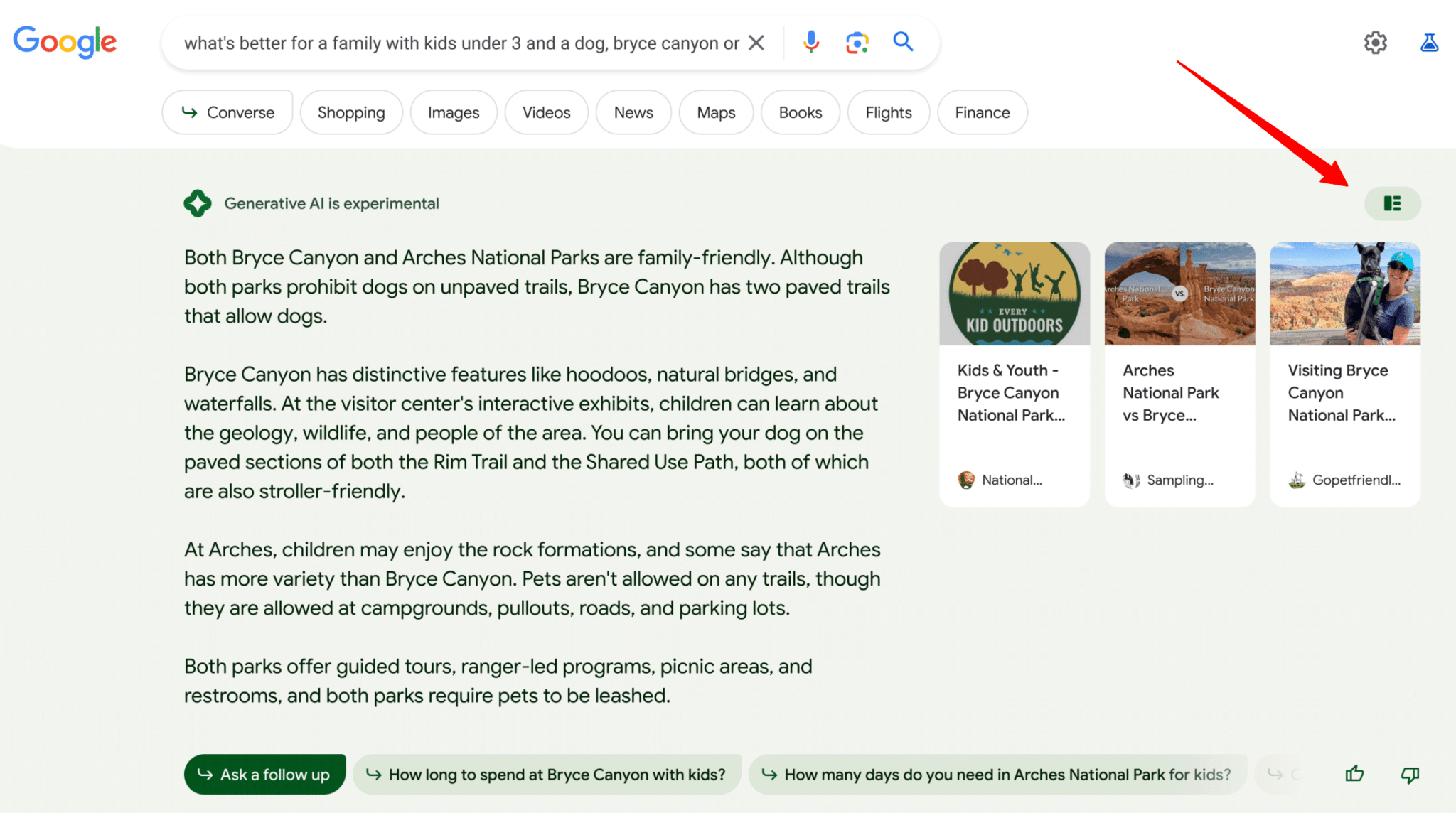Open search settings gear
The height and width of the screenshot is (813, 1456).
[x=1375, y=42]
